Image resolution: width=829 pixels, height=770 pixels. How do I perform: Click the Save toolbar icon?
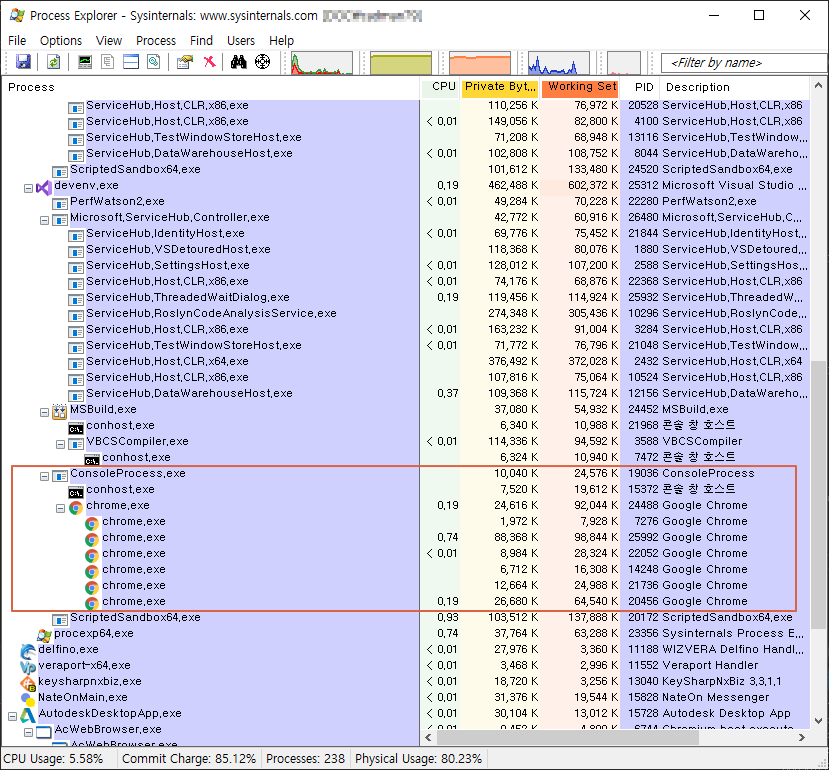pyautogui.click(x=23, y=62)
